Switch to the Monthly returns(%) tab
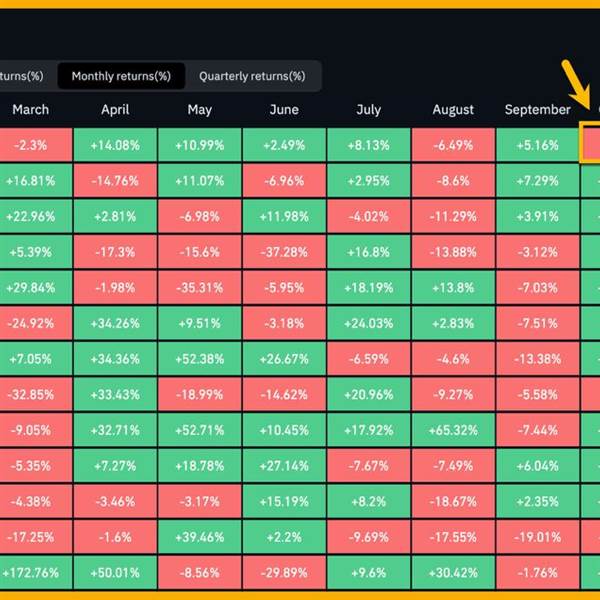 pyautogui.click(x=121, y=76)
